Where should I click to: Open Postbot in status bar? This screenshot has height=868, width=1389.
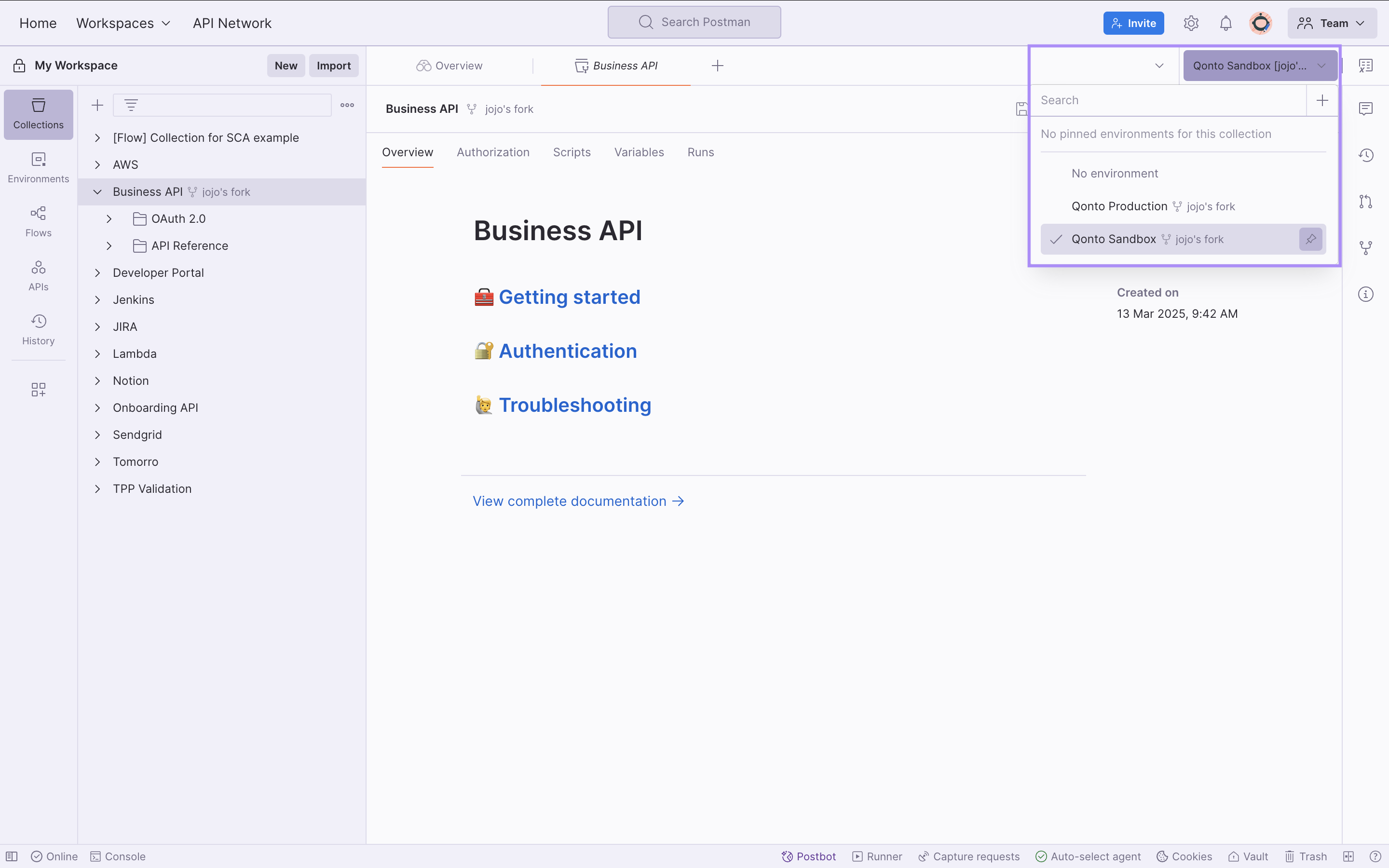[808, 856]
